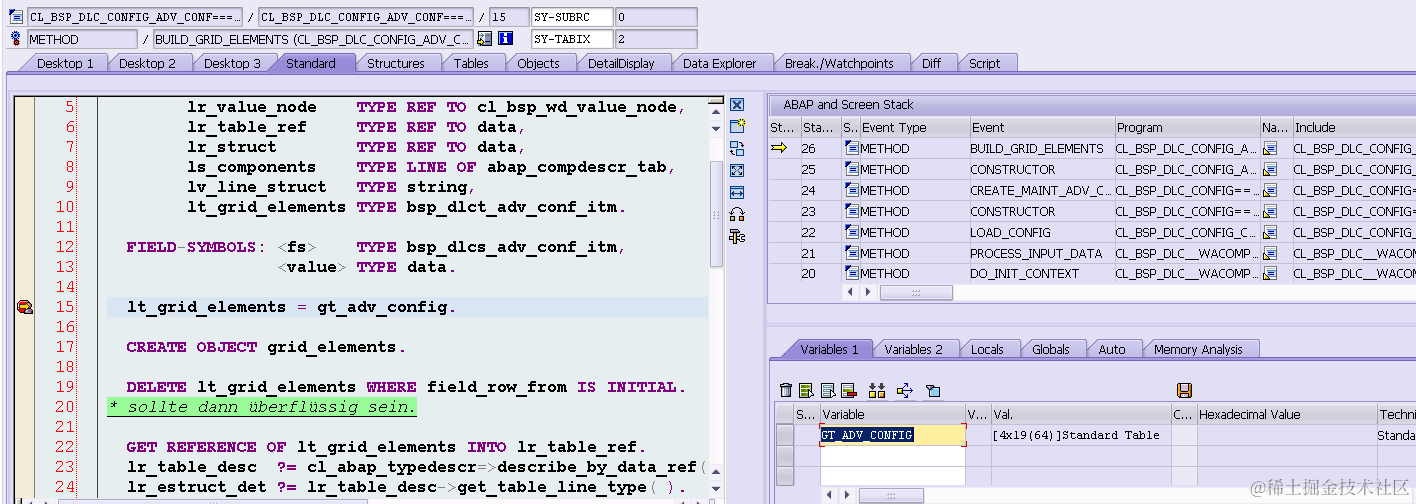Open the DetailDisplay tab
Image resolution: width=1416 pixels, height=504 pixels.
coord(621,63)
